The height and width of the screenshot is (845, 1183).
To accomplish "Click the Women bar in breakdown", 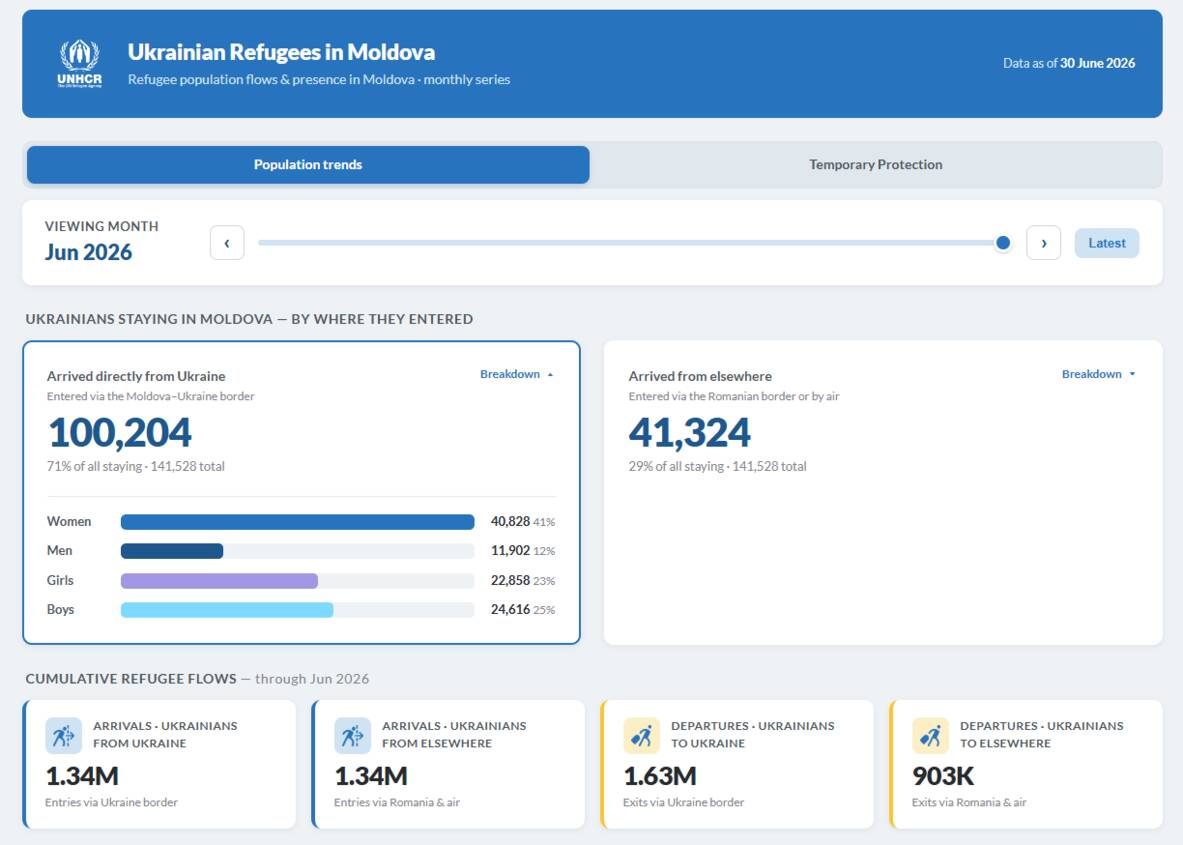I will click(x=297, y=522).
